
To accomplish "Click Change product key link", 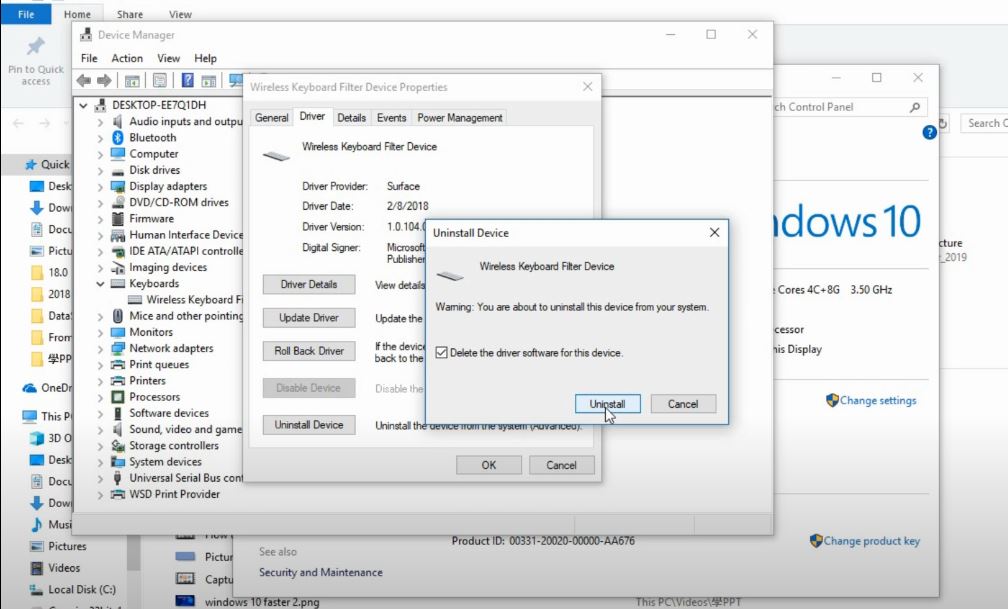I will click(872, 541).
